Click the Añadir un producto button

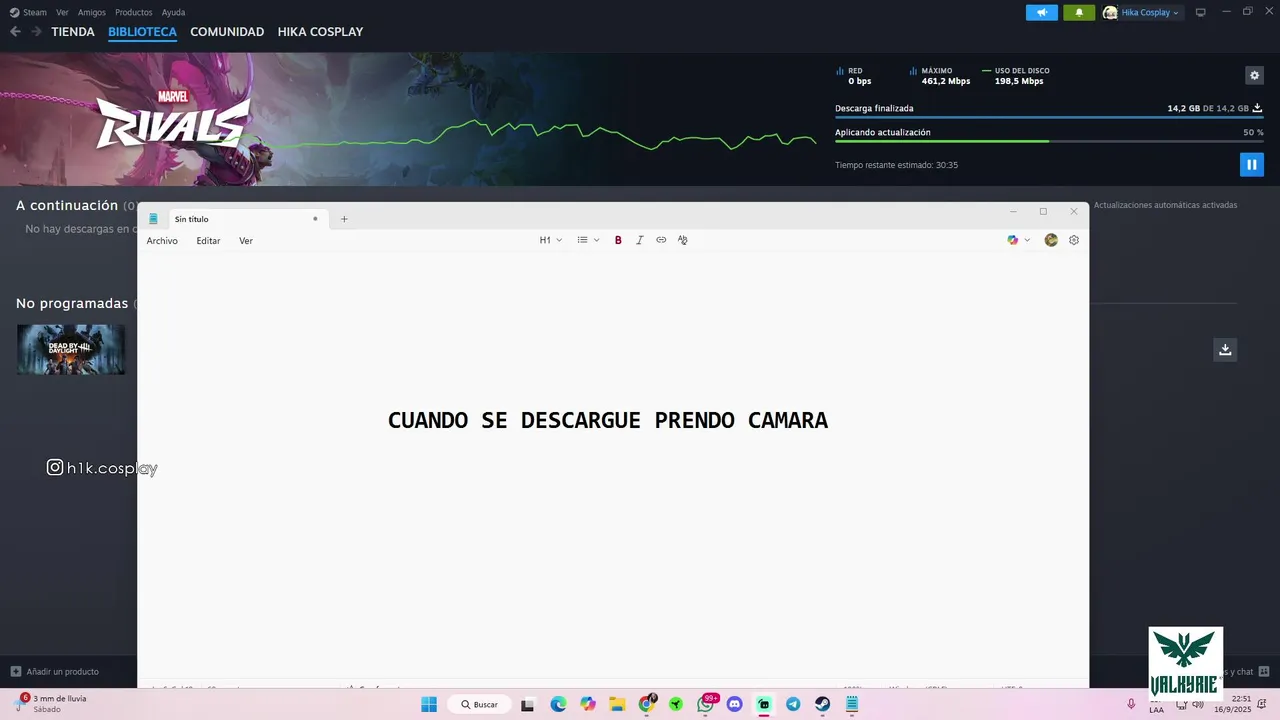click(x=54, y=672)
